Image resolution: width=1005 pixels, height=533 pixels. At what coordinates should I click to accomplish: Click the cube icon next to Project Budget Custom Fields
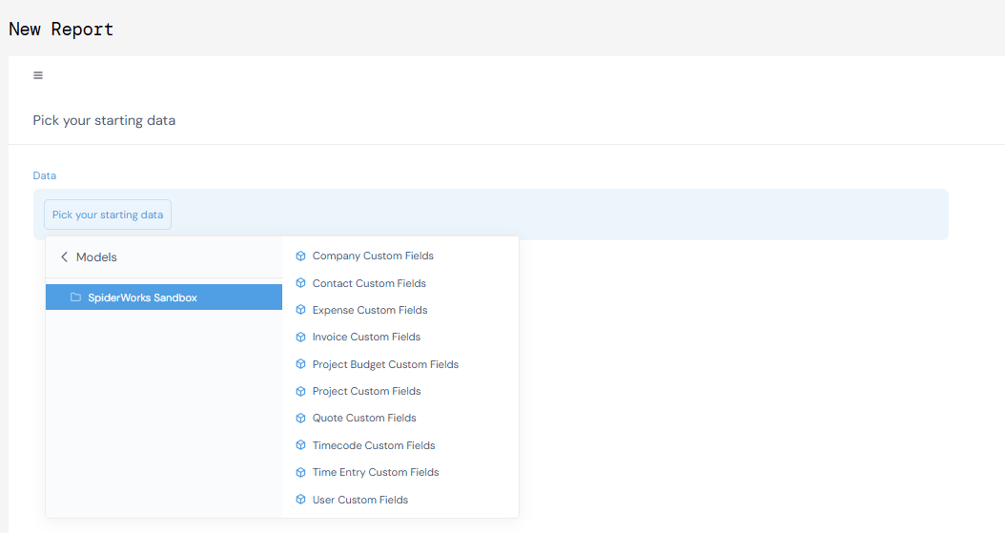pos(301,365)
